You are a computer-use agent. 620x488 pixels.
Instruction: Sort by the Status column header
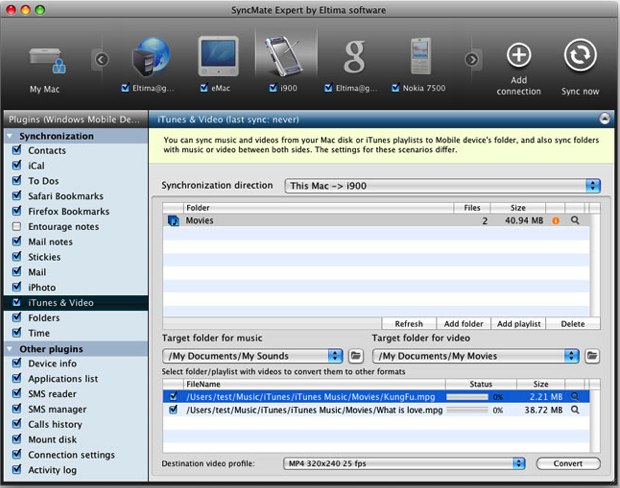coord(481,384)
